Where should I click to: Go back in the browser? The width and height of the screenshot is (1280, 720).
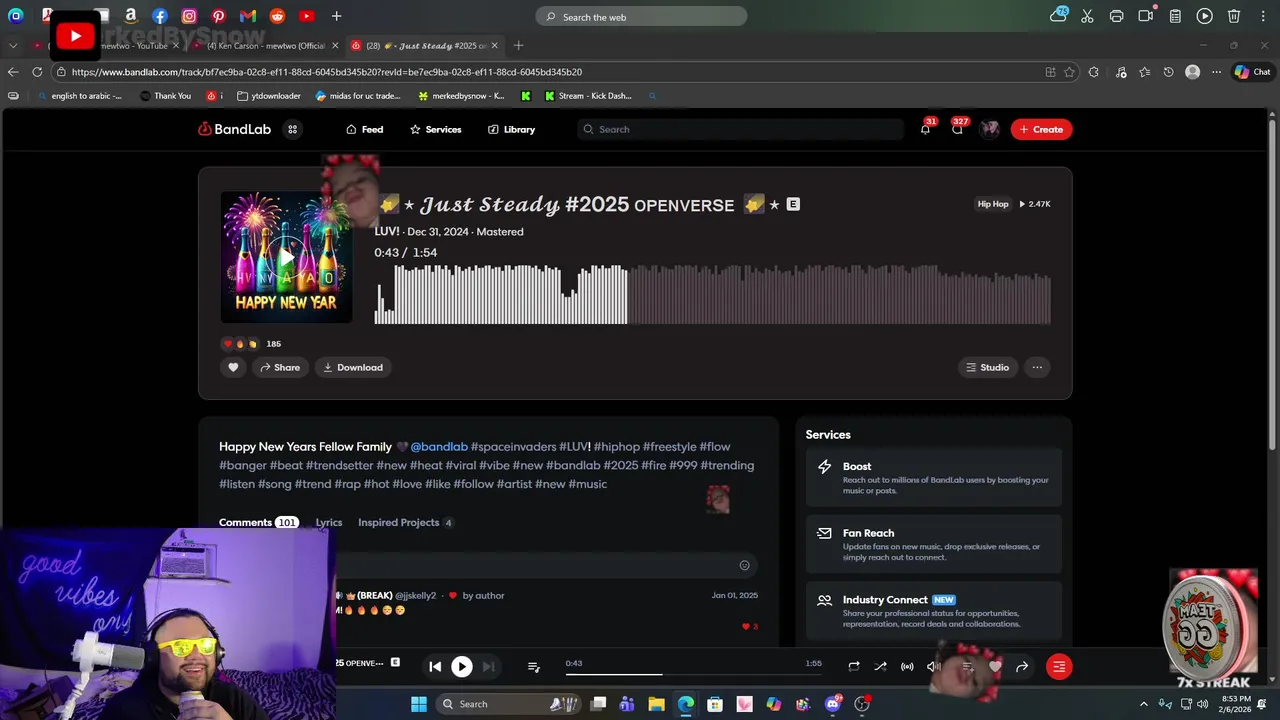tap(13, 72)
